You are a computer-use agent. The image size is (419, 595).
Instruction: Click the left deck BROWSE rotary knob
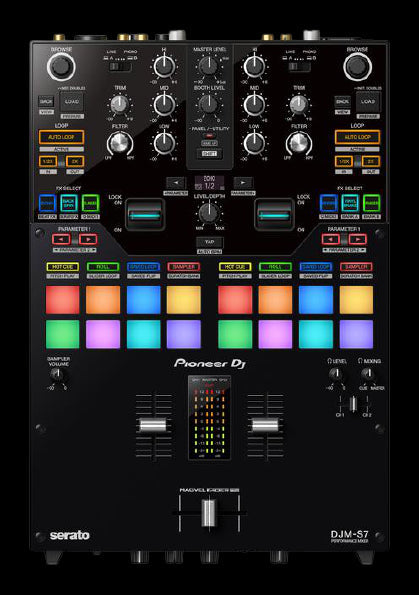pos(61,67)
